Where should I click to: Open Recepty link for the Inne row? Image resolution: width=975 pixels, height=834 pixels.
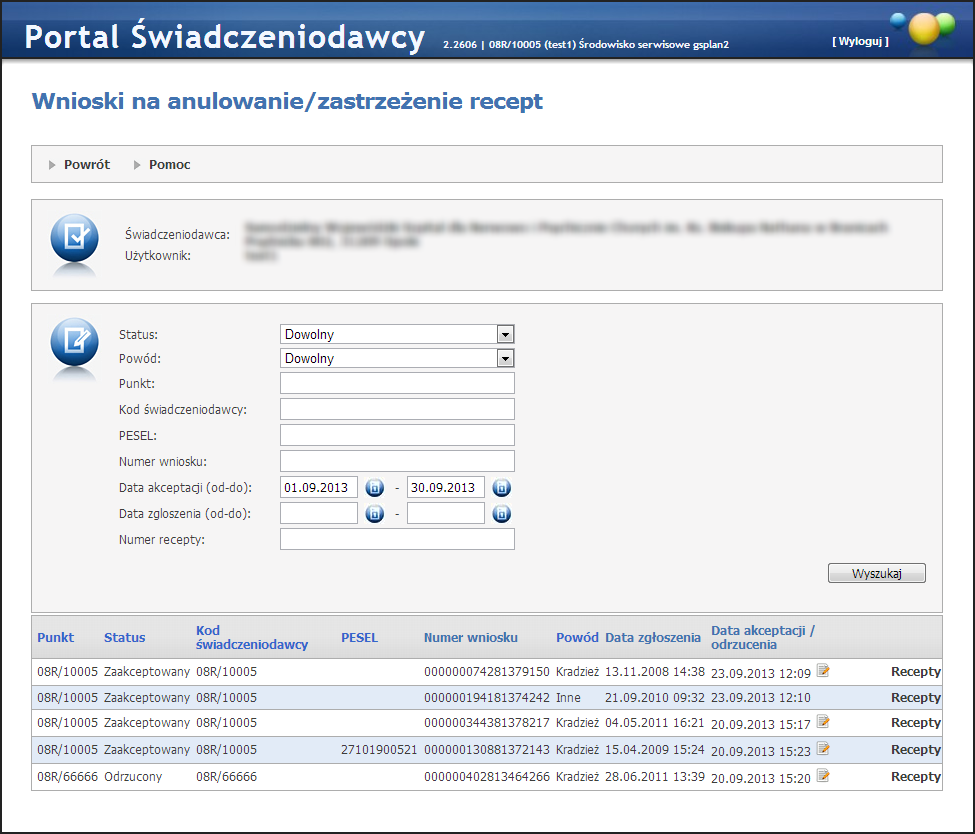pos(915,698)
